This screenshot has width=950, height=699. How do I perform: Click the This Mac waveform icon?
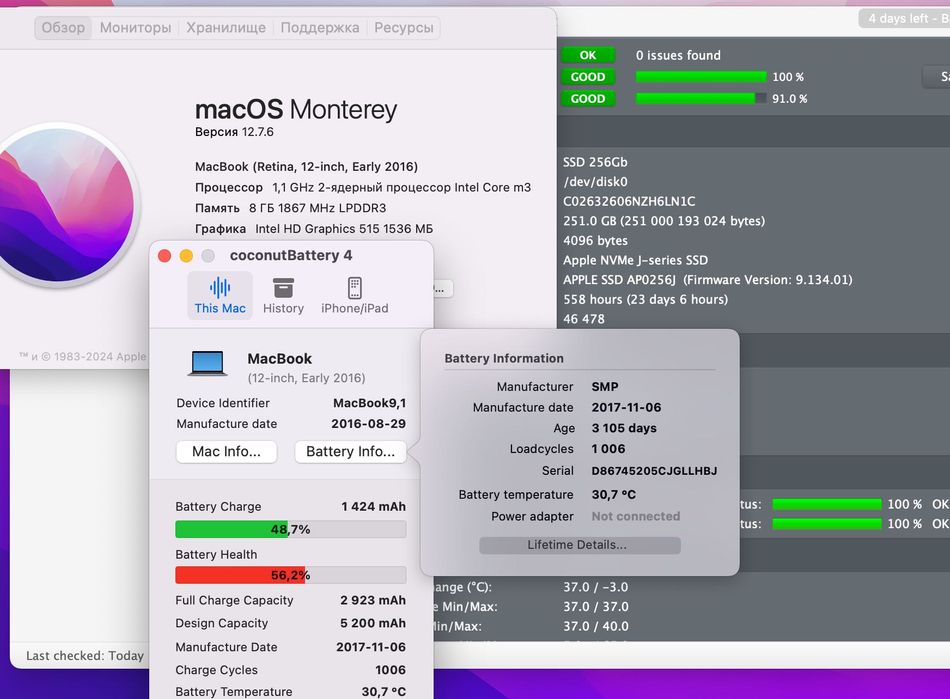coord(220,288)
